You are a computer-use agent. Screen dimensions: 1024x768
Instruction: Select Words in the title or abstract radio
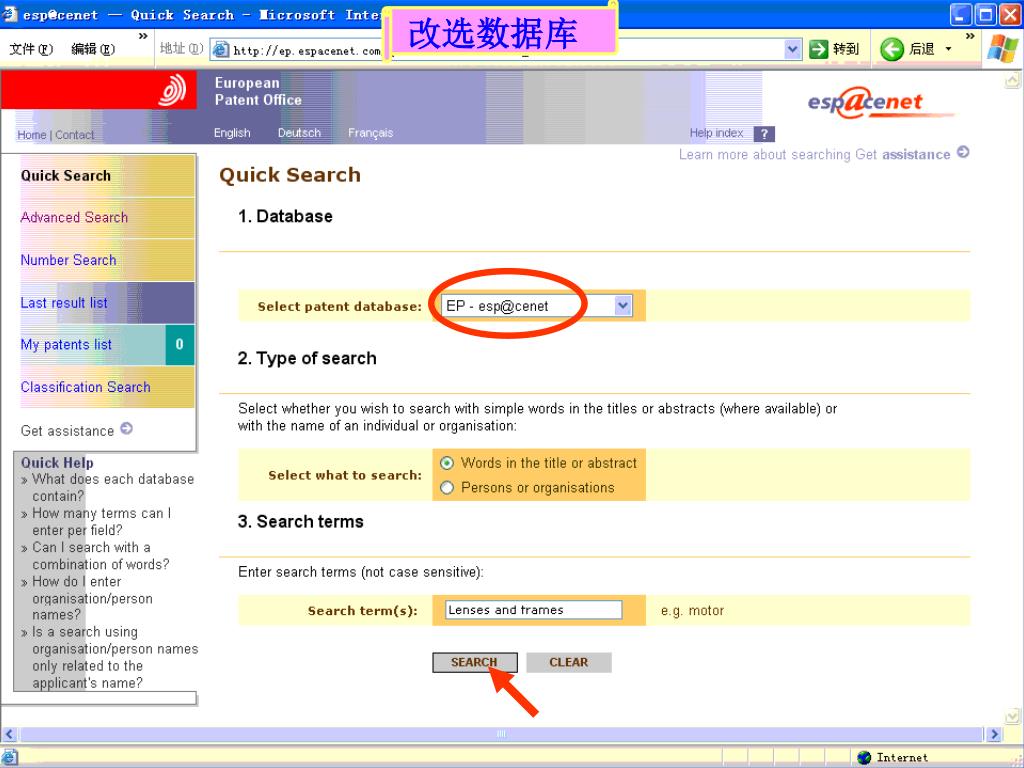pyautogui.click(x=447, y=463)
